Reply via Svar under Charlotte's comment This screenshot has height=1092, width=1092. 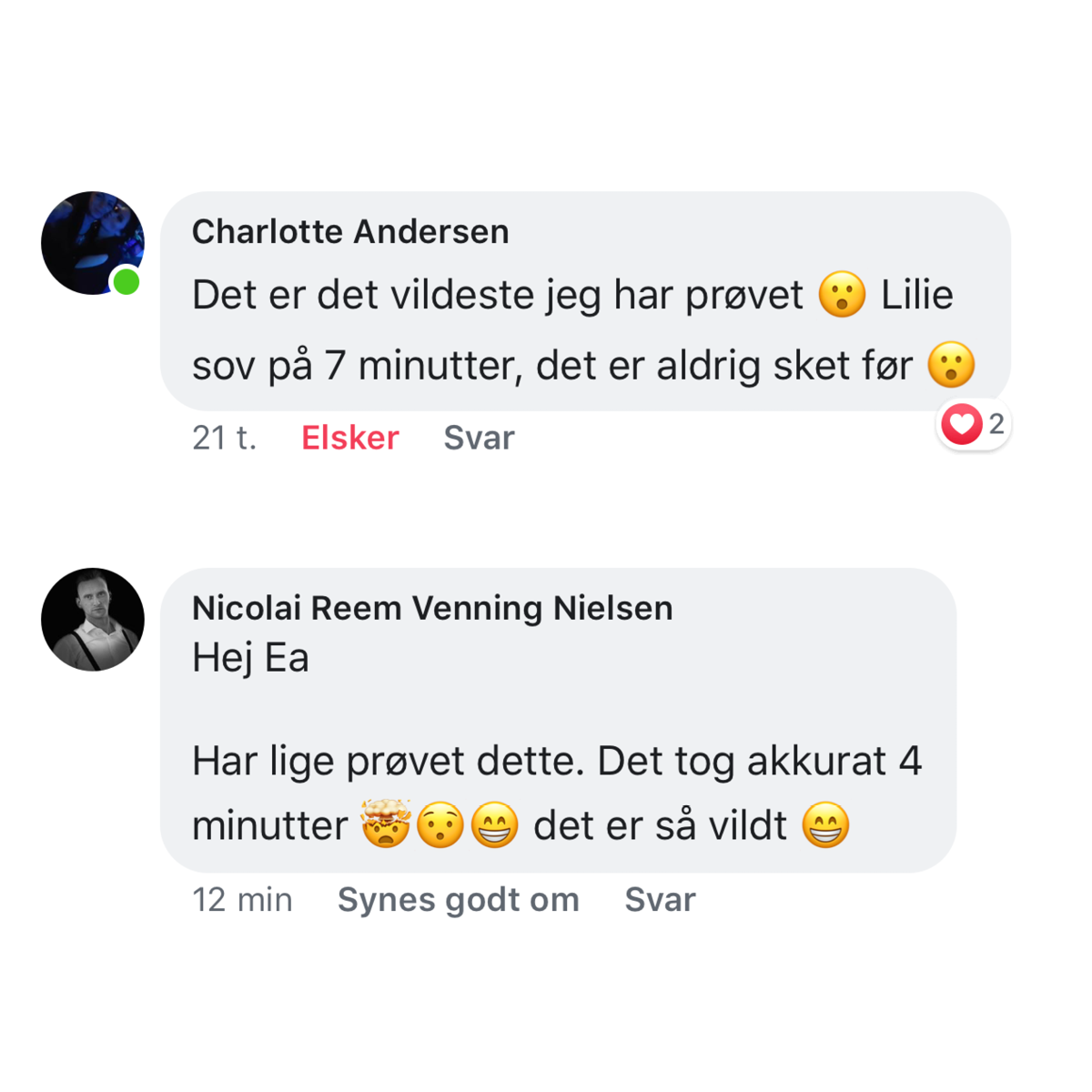coord(479,438)
